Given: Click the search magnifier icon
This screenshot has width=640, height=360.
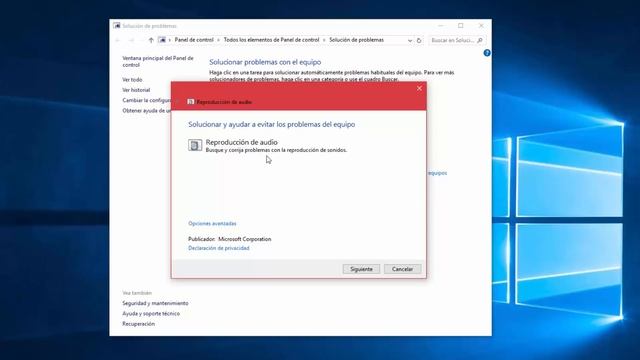Looking at the screenshot, I should tap(480, 40).
